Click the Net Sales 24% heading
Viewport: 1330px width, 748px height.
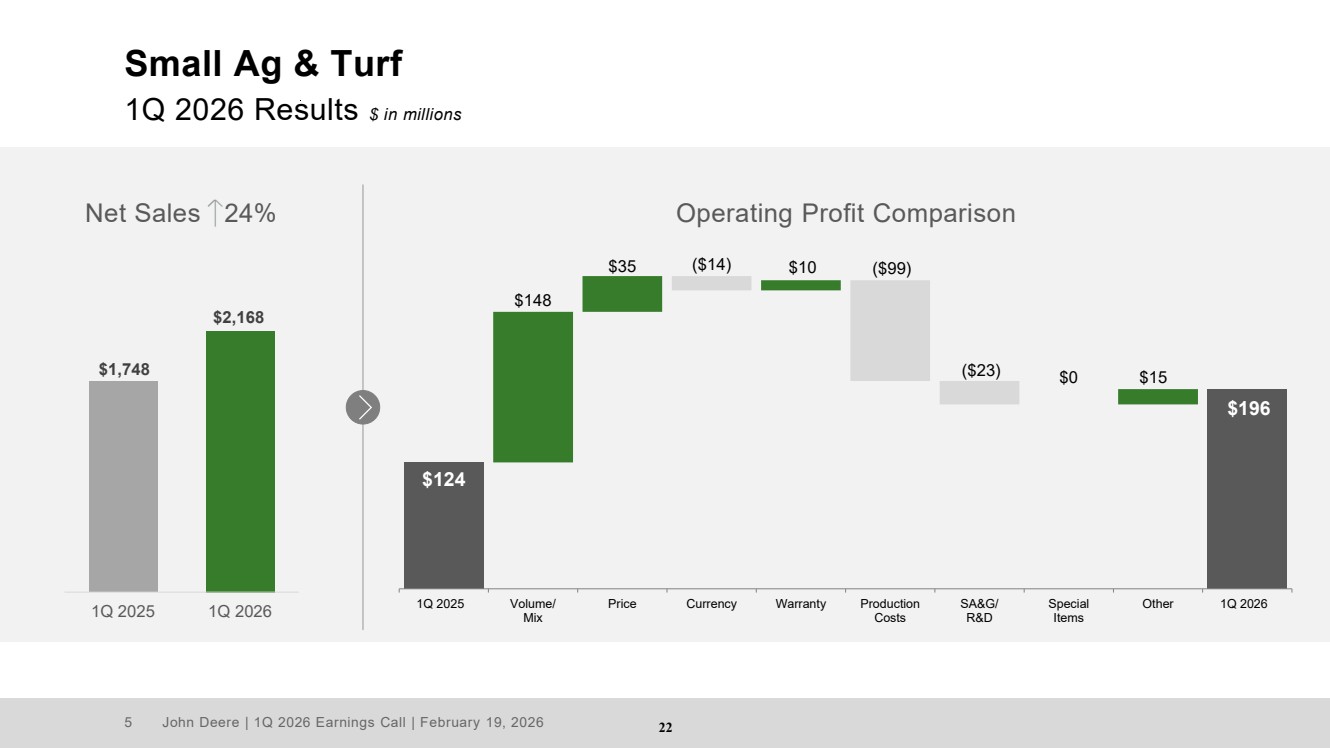(180, 213)
